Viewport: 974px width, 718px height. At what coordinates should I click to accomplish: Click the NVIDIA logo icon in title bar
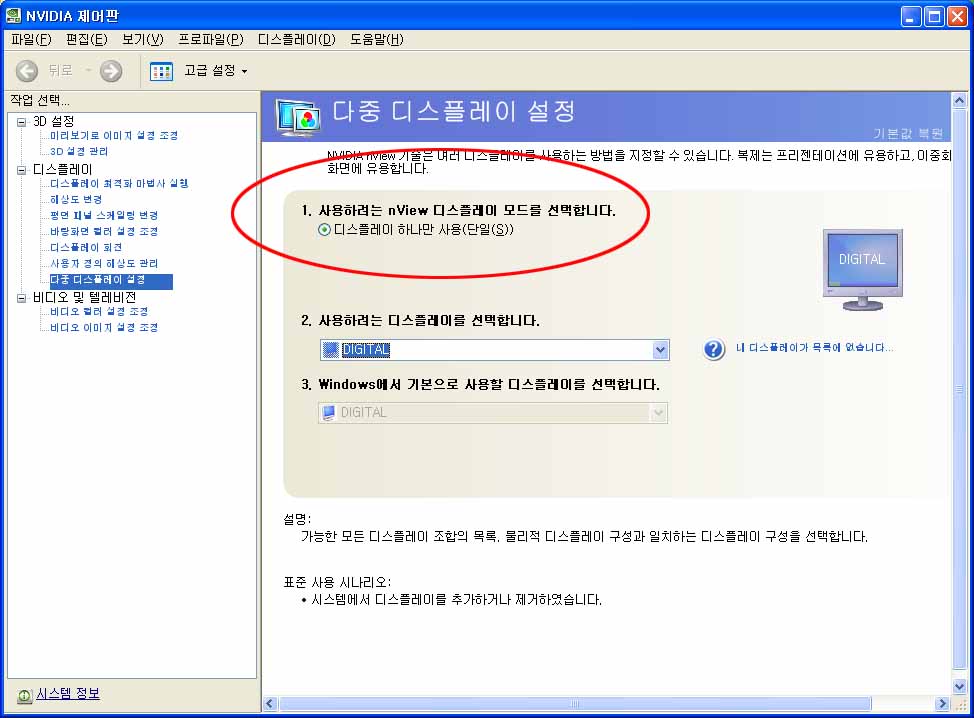point(13,16)
